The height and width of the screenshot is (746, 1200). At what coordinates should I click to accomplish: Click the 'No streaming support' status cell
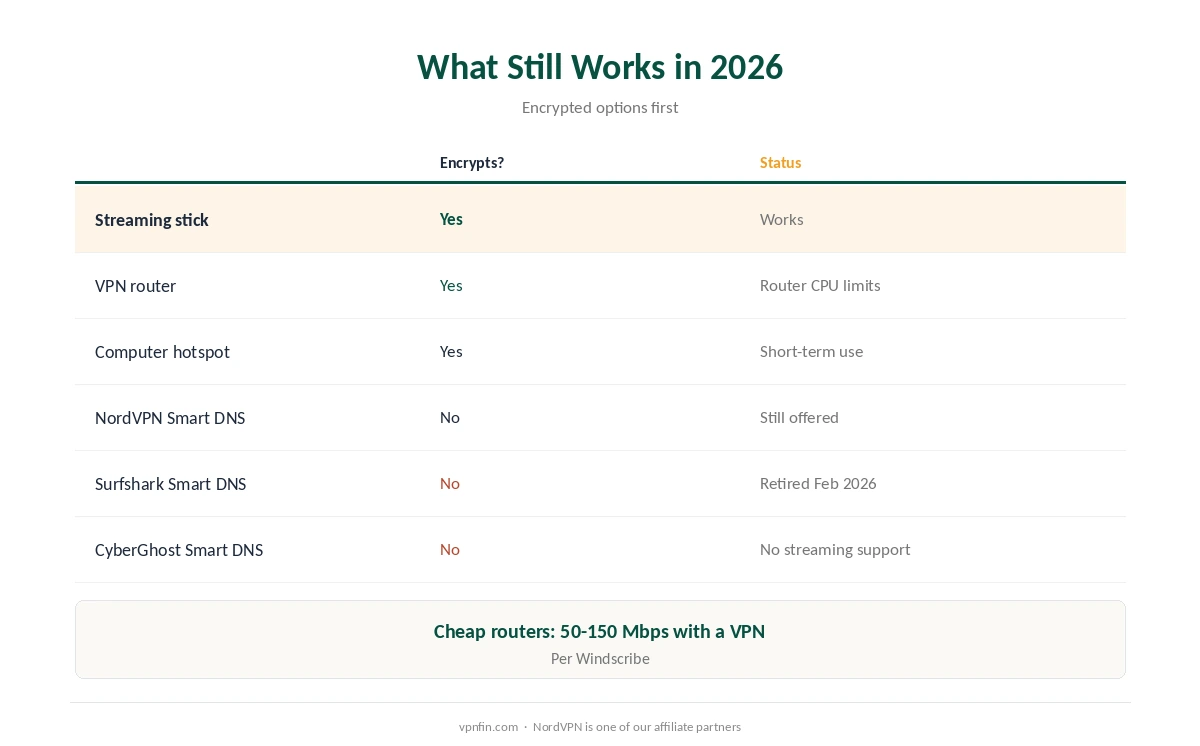point(835,549)
